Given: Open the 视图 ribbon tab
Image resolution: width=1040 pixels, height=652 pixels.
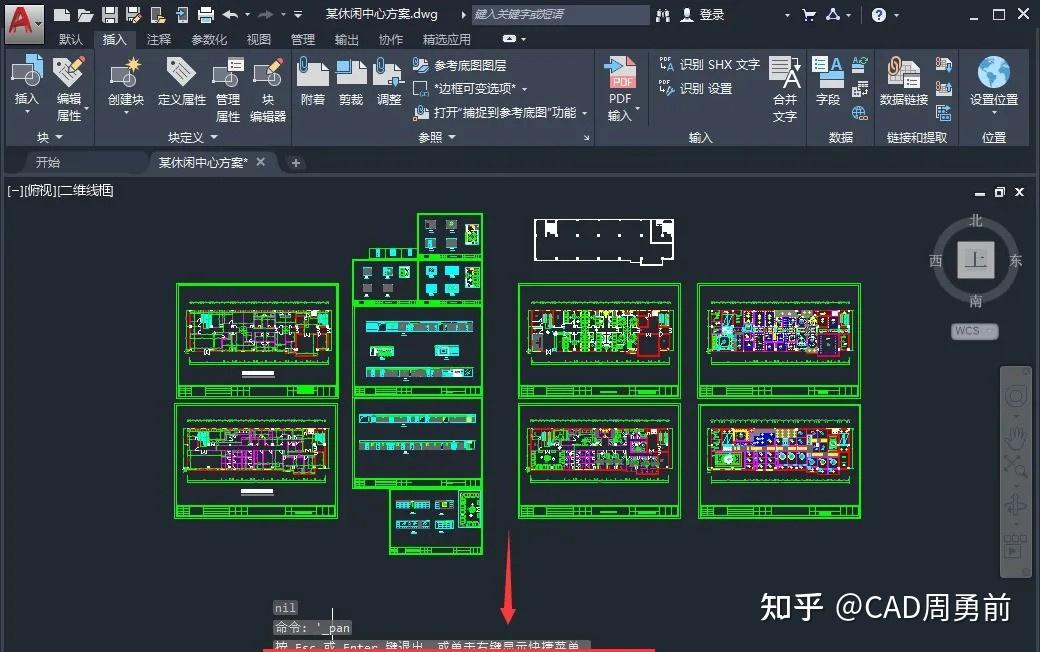Looking at the screenshot, I should coord(258,40).
